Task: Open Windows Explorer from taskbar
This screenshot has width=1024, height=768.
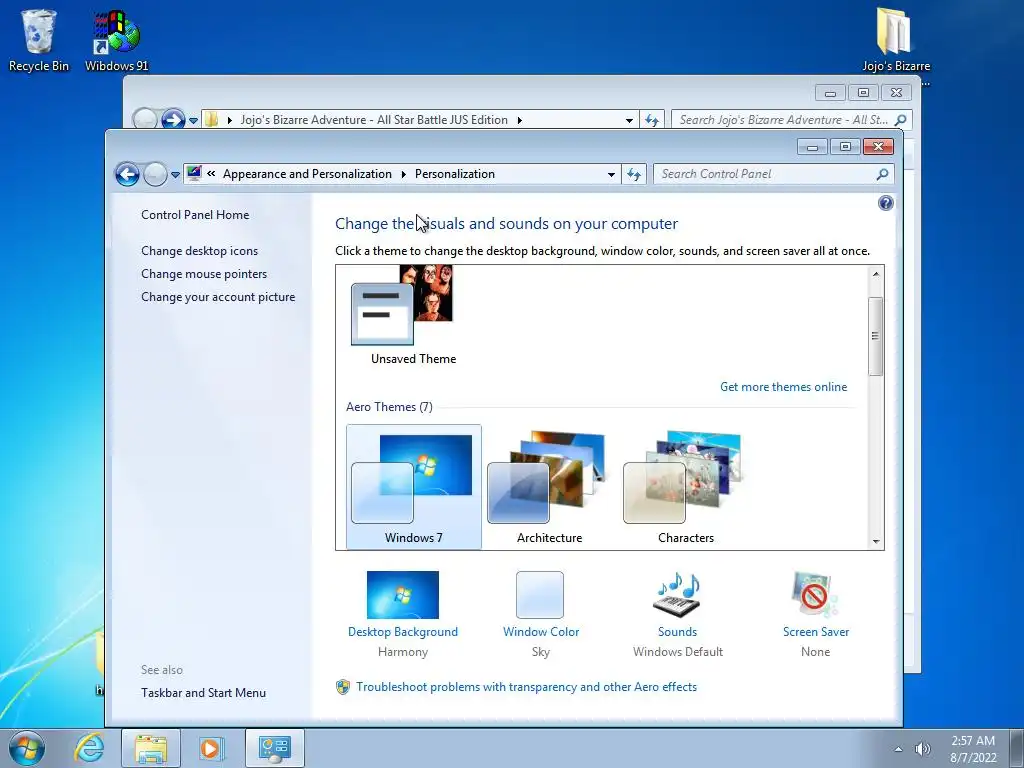Action: pyautogui.click(x=151, y=748)
